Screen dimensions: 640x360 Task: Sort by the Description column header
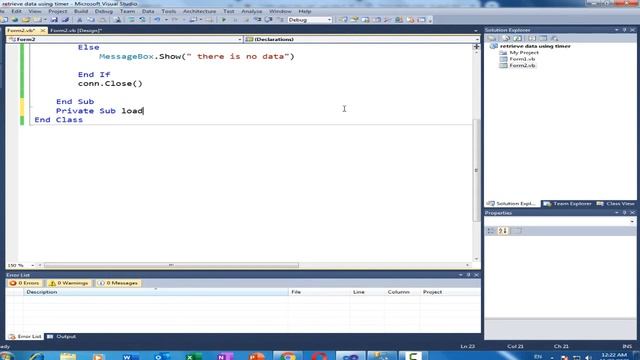pos(156,292)
